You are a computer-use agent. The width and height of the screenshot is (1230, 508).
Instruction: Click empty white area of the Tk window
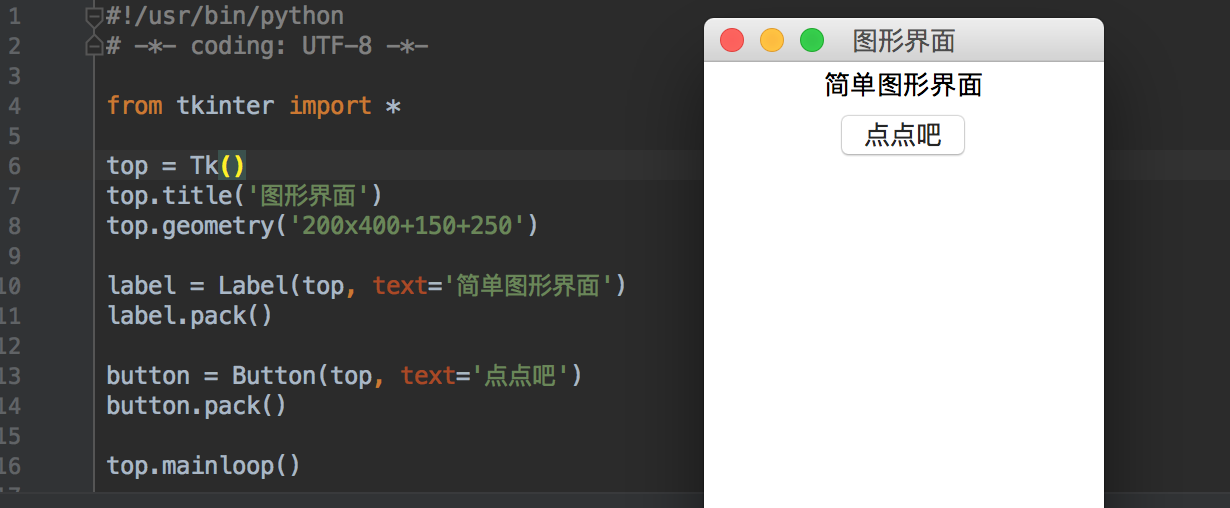pyautogui.click(x=903, y=330)
